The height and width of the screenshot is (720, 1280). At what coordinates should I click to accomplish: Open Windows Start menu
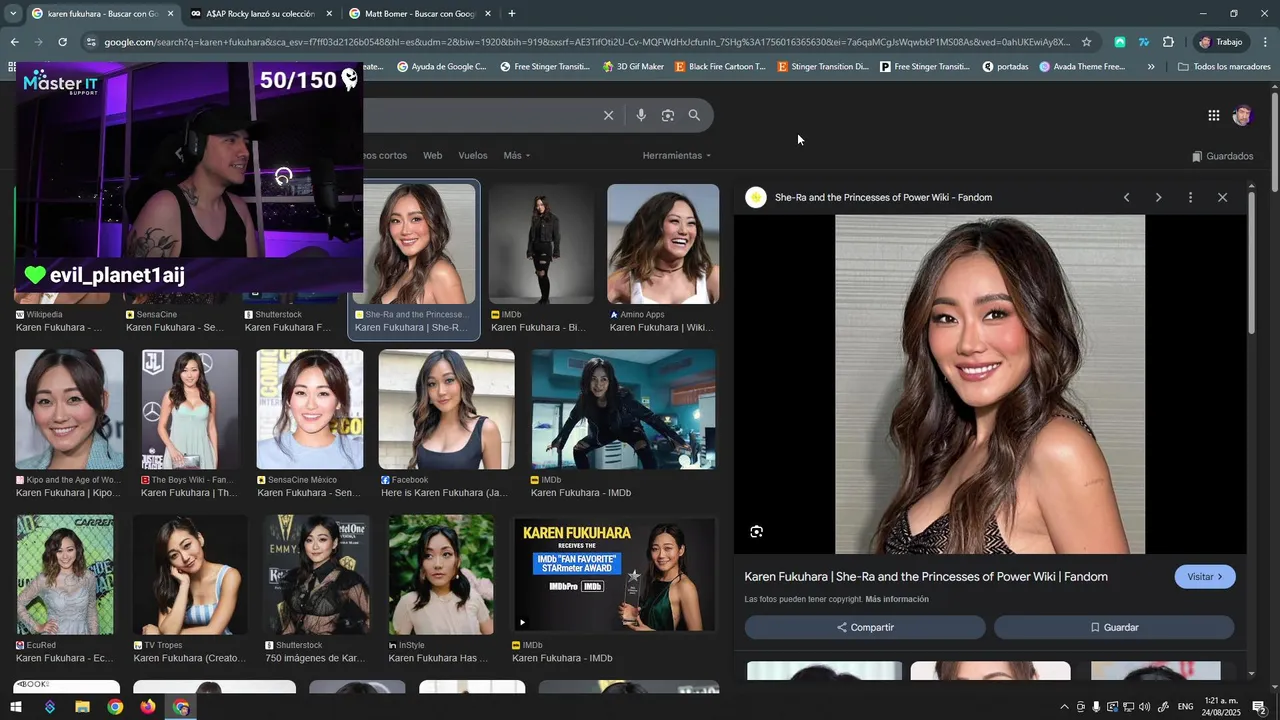tap(16, 707)
